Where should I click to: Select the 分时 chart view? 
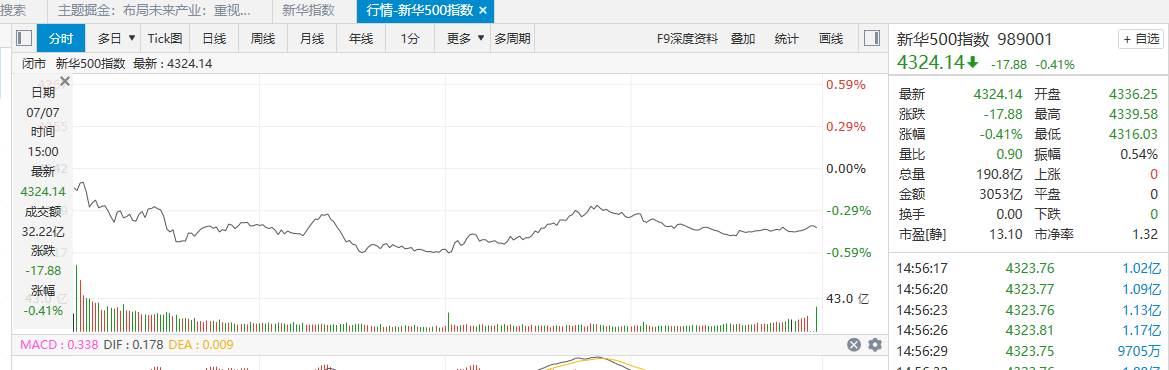tap(61, 39)
